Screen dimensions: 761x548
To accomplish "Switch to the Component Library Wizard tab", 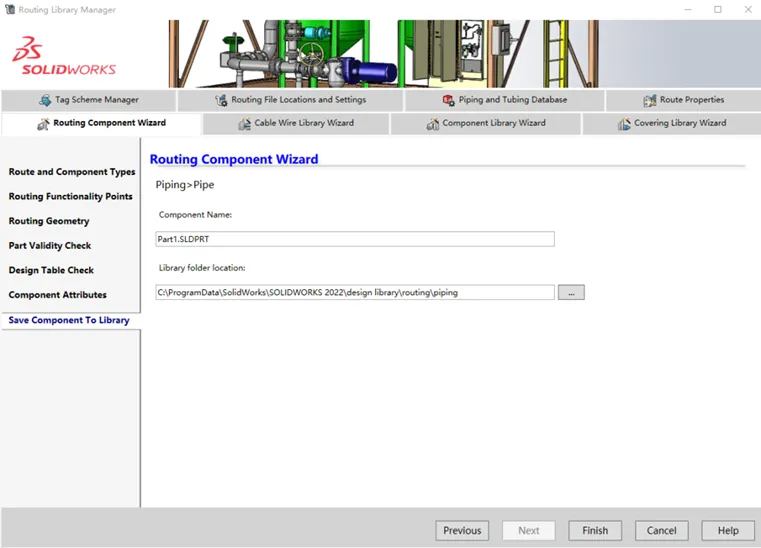I will 486,123.
